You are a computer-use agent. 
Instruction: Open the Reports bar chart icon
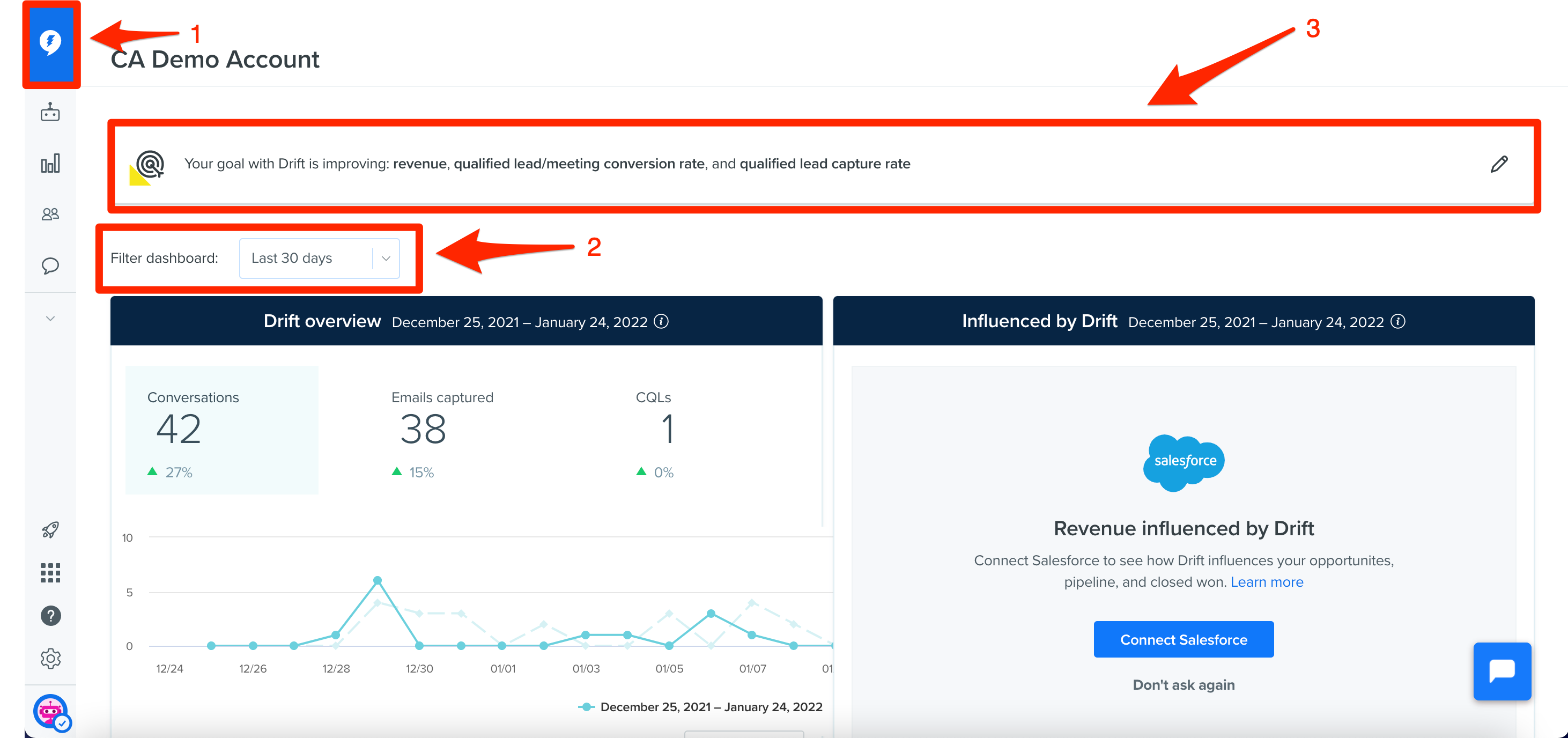pos(50,163)
